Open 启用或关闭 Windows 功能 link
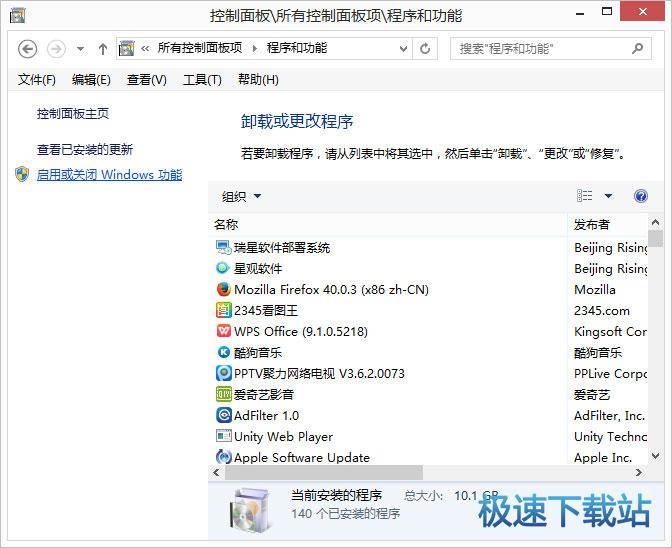Image resolution: width=672 pixels, height=548 pixels. coord(109,174)
